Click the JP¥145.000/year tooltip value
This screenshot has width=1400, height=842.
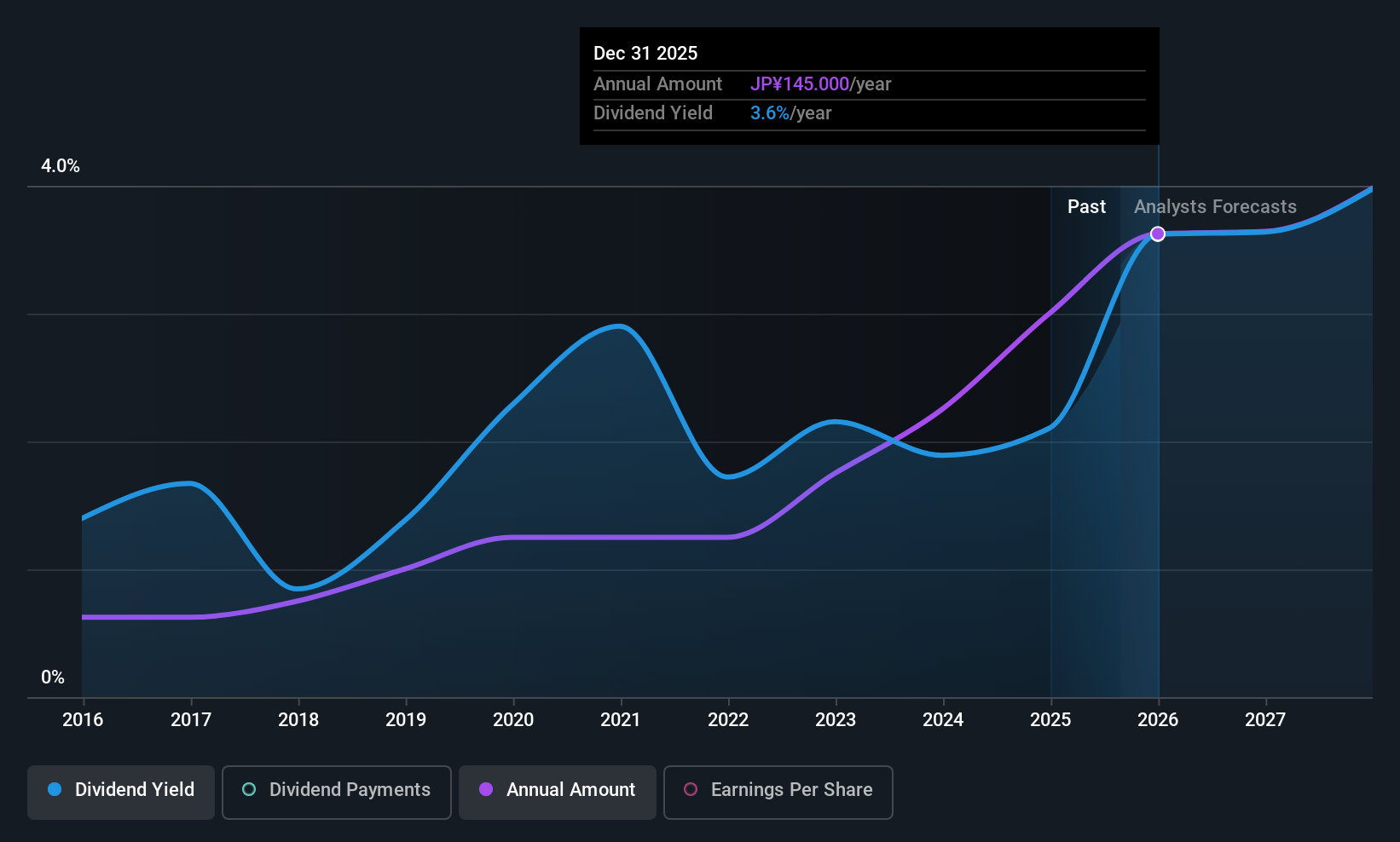pyautogui.click(x=820, y=84)
